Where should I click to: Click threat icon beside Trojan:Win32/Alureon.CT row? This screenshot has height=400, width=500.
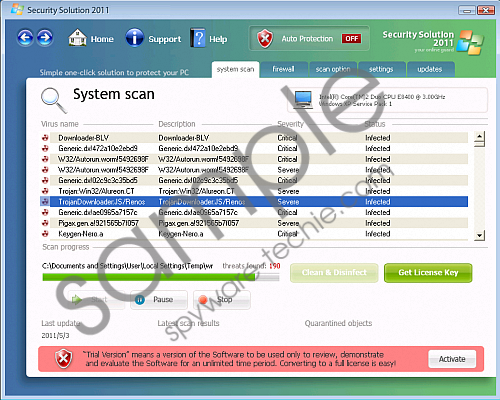45,191
